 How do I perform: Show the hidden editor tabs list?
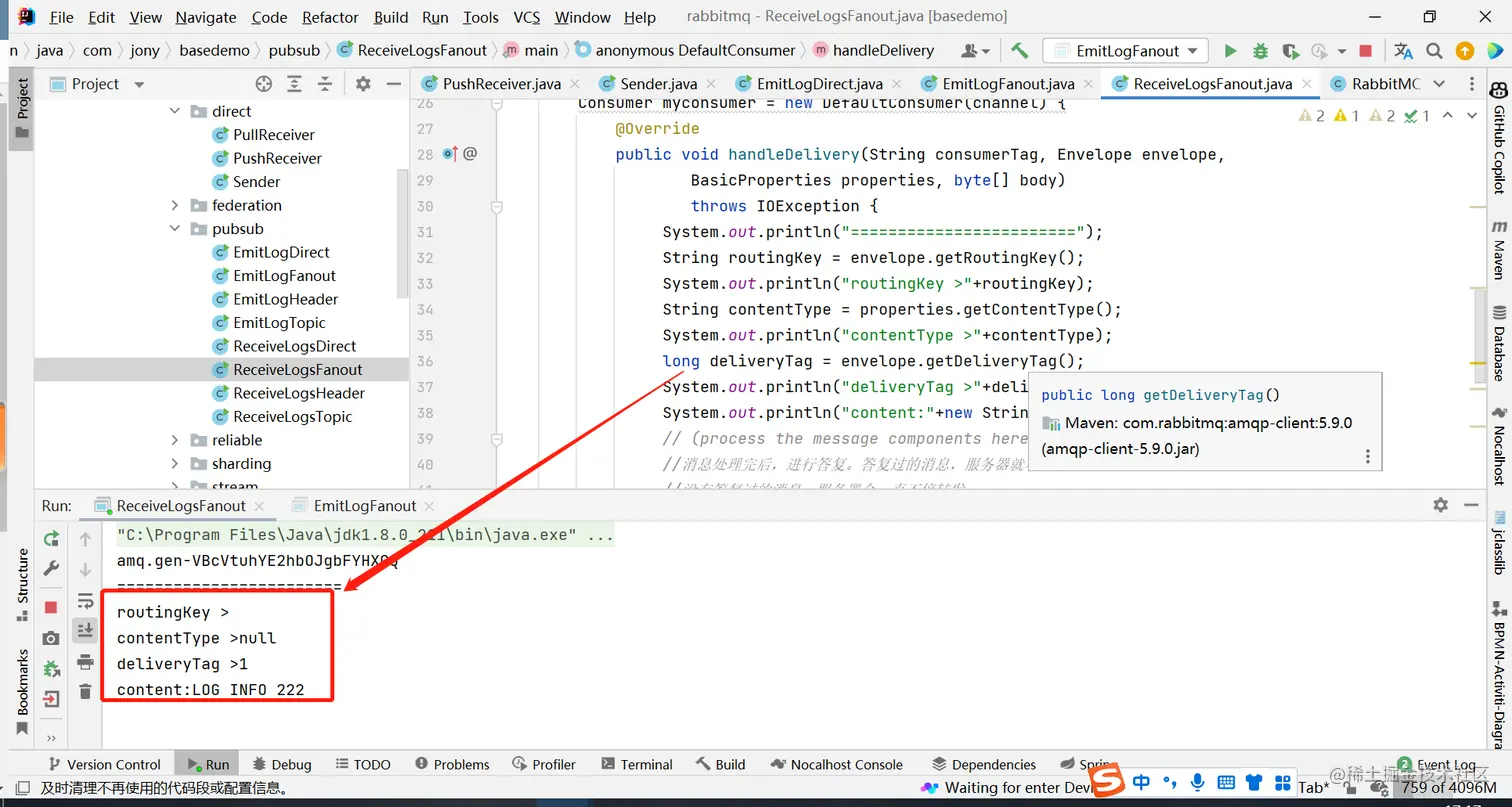coord(1439,84)
